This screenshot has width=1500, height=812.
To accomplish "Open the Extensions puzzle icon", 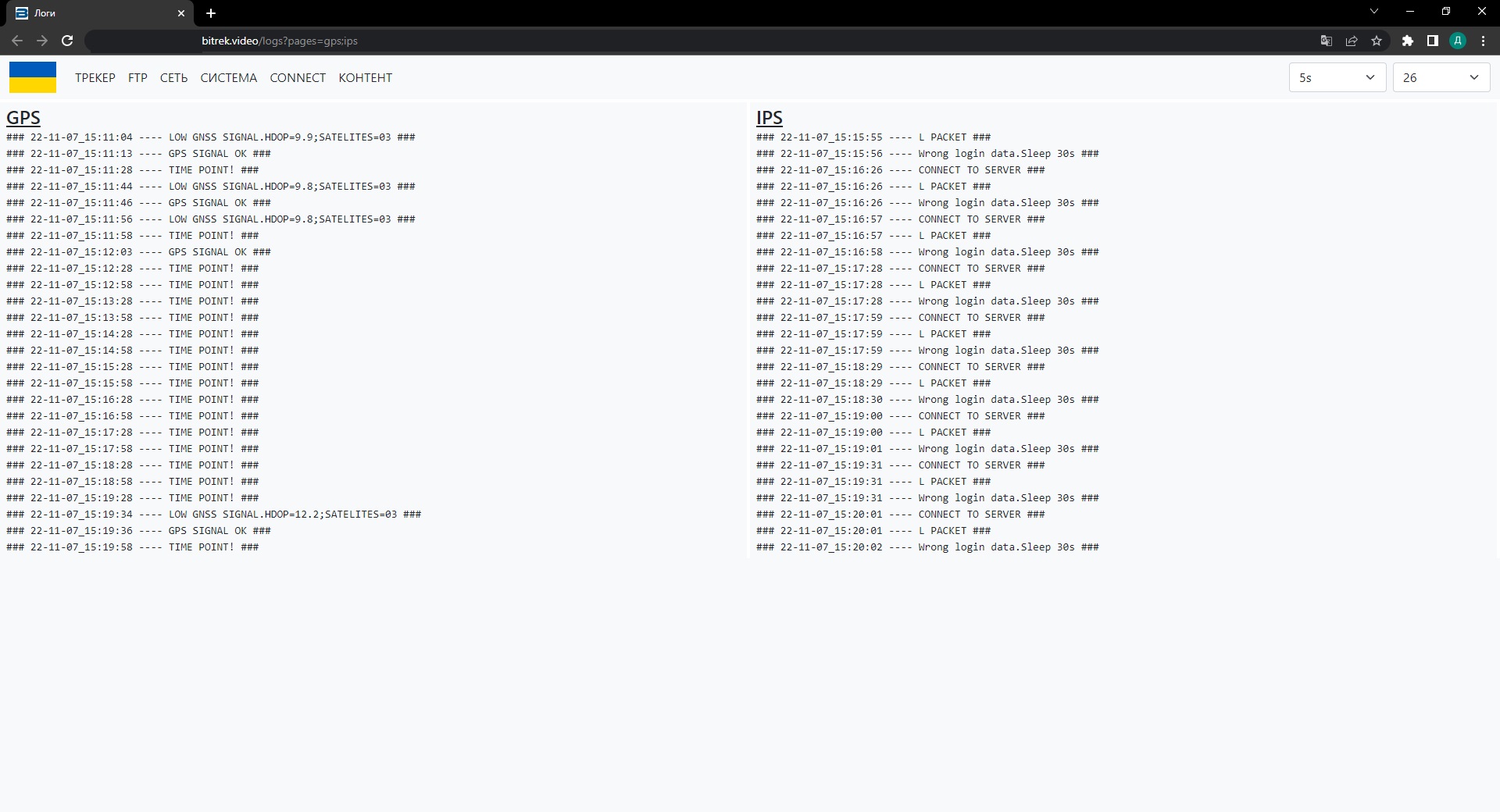I will [1407, 41].
